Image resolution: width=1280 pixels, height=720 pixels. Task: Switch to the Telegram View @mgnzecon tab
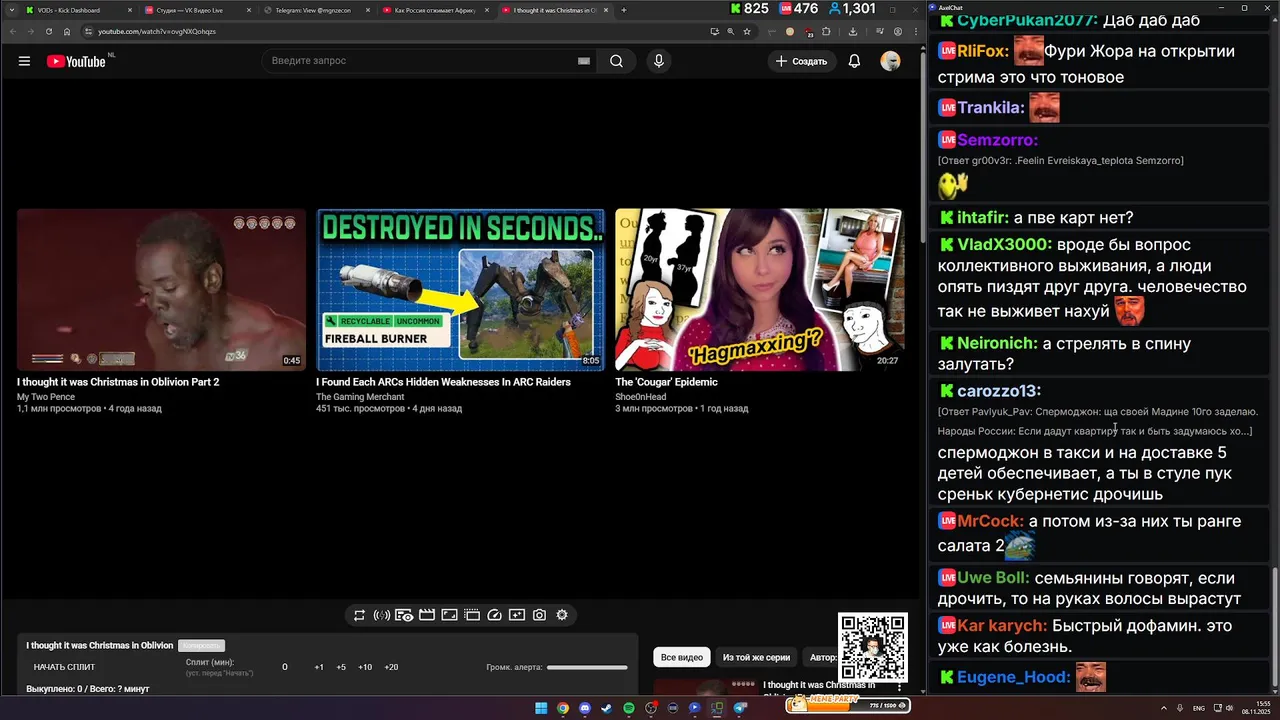point(316,10)
